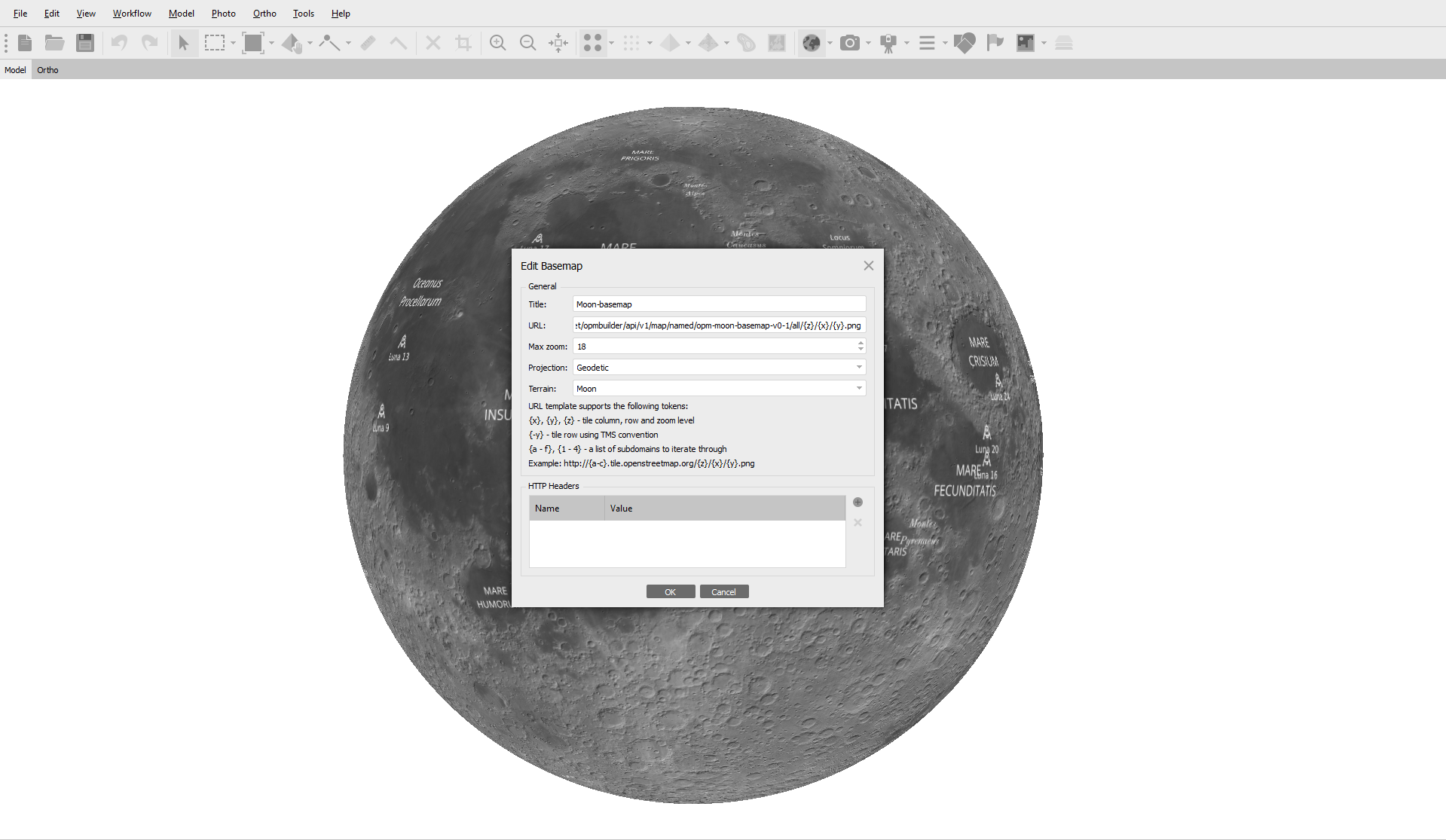Open the Tools menu
Screen dimensions: 1446x840
pyautogui.click(x=304, y=14)
